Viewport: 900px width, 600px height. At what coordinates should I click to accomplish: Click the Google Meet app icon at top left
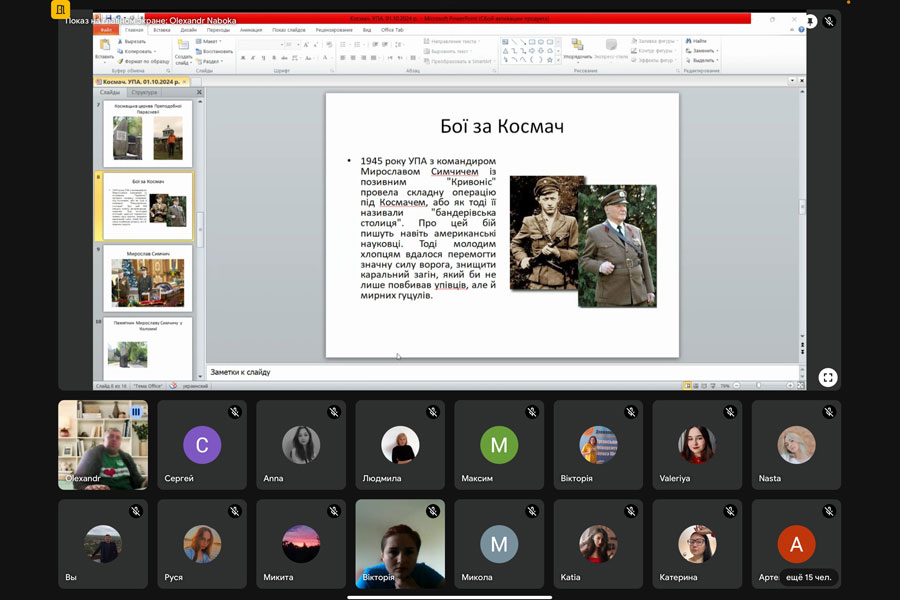62,11
